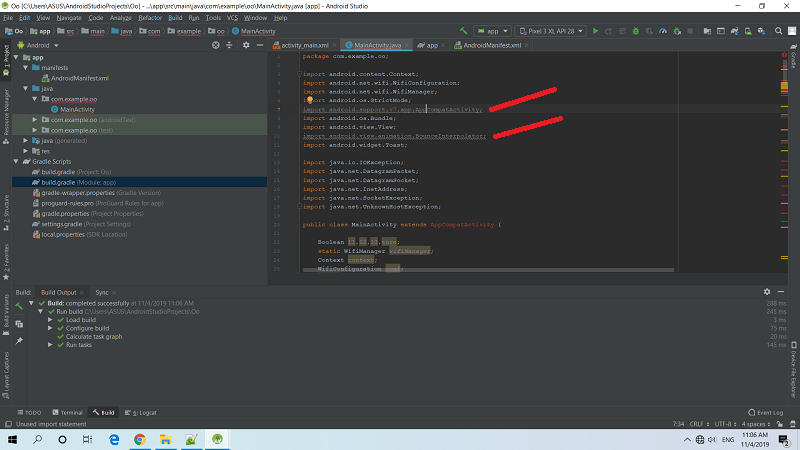This screenshot has height=450, width=800.
Task: Click the build hammer icon in Build panel sidebar
Action: click(x=19, y=307)
